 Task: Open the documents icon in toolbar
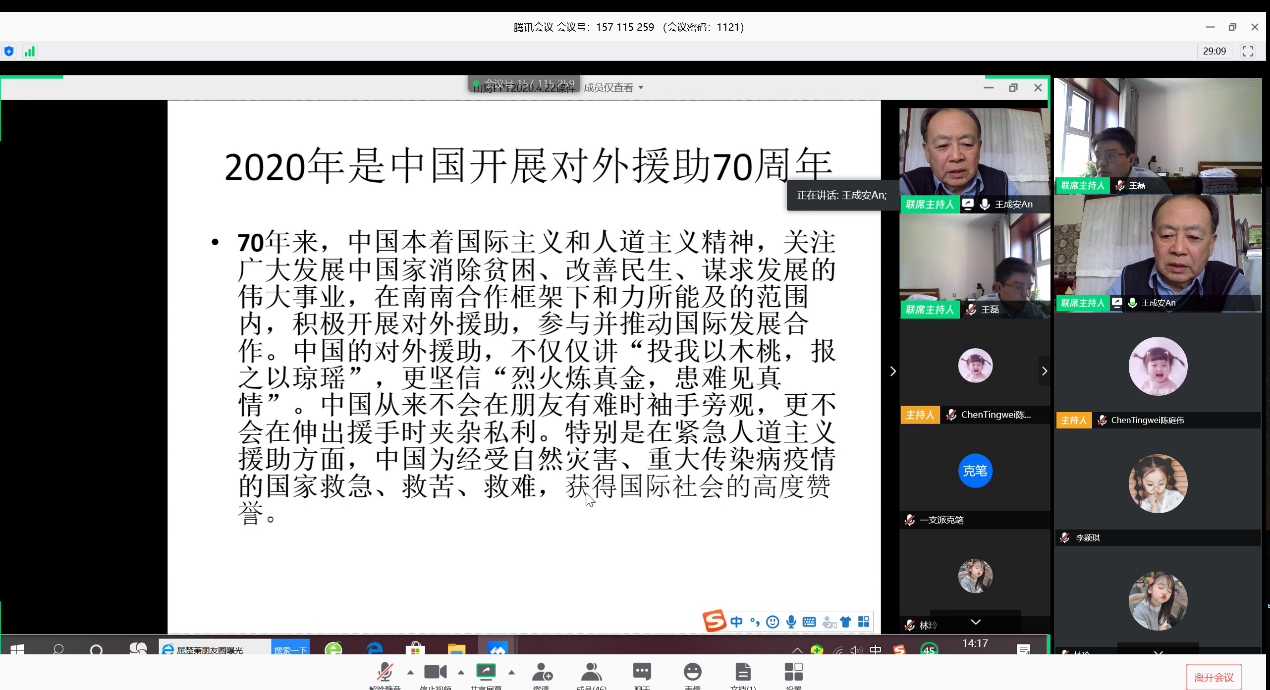point(742,672)
